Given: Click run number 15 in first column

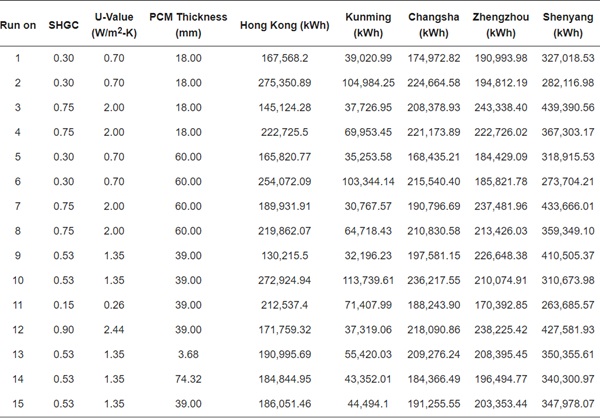Looking at the screenshot, I should [18, 403].
